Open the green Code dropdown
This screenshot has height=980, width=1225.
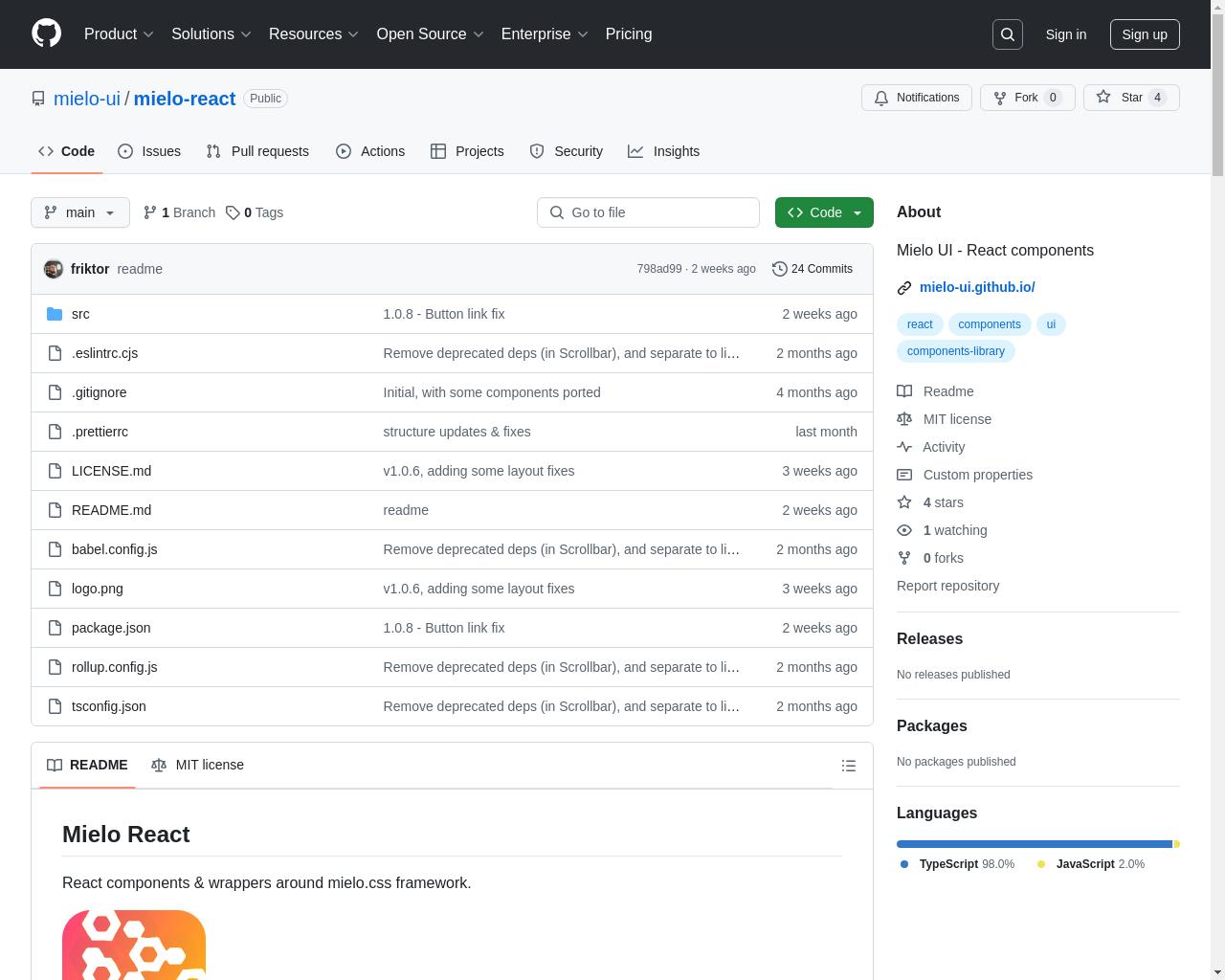[824, 212]
